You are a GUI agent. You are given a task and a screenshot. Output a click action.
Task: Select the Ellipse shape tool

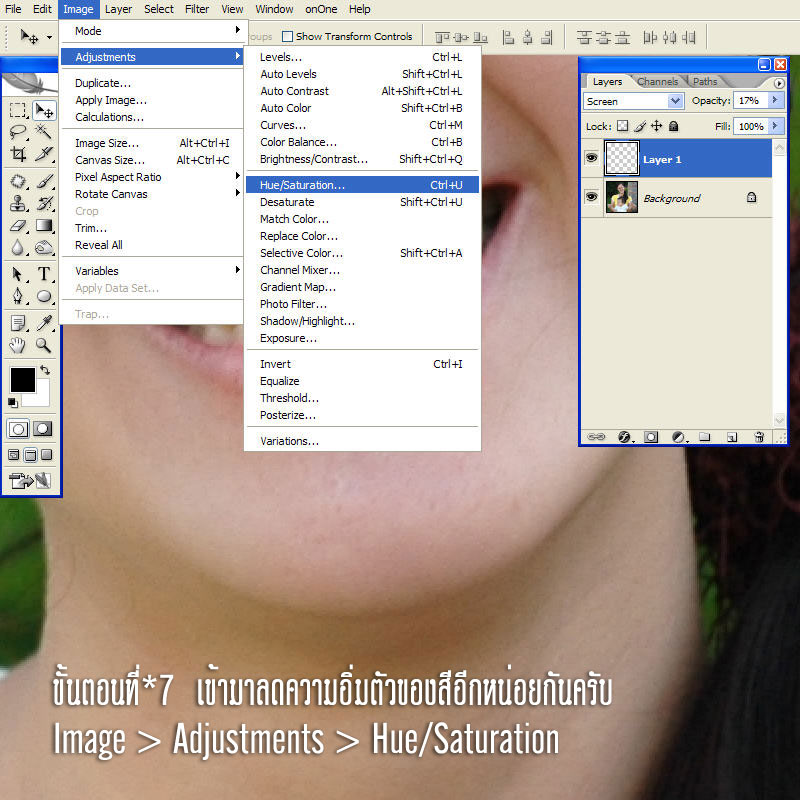44,296
